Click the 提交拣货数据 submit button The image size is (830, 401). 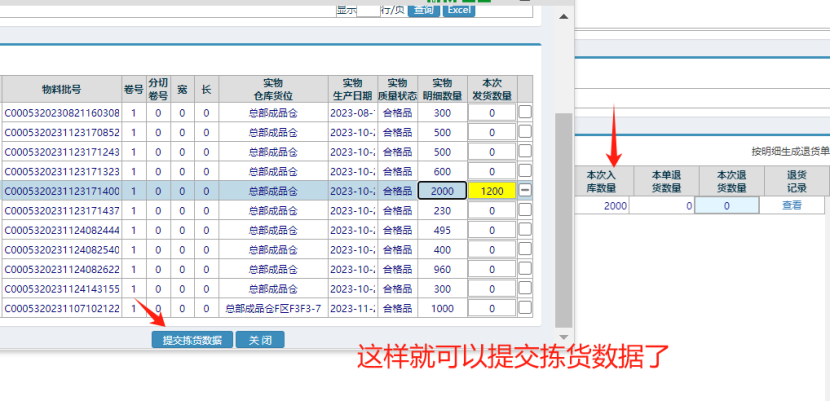193,340
